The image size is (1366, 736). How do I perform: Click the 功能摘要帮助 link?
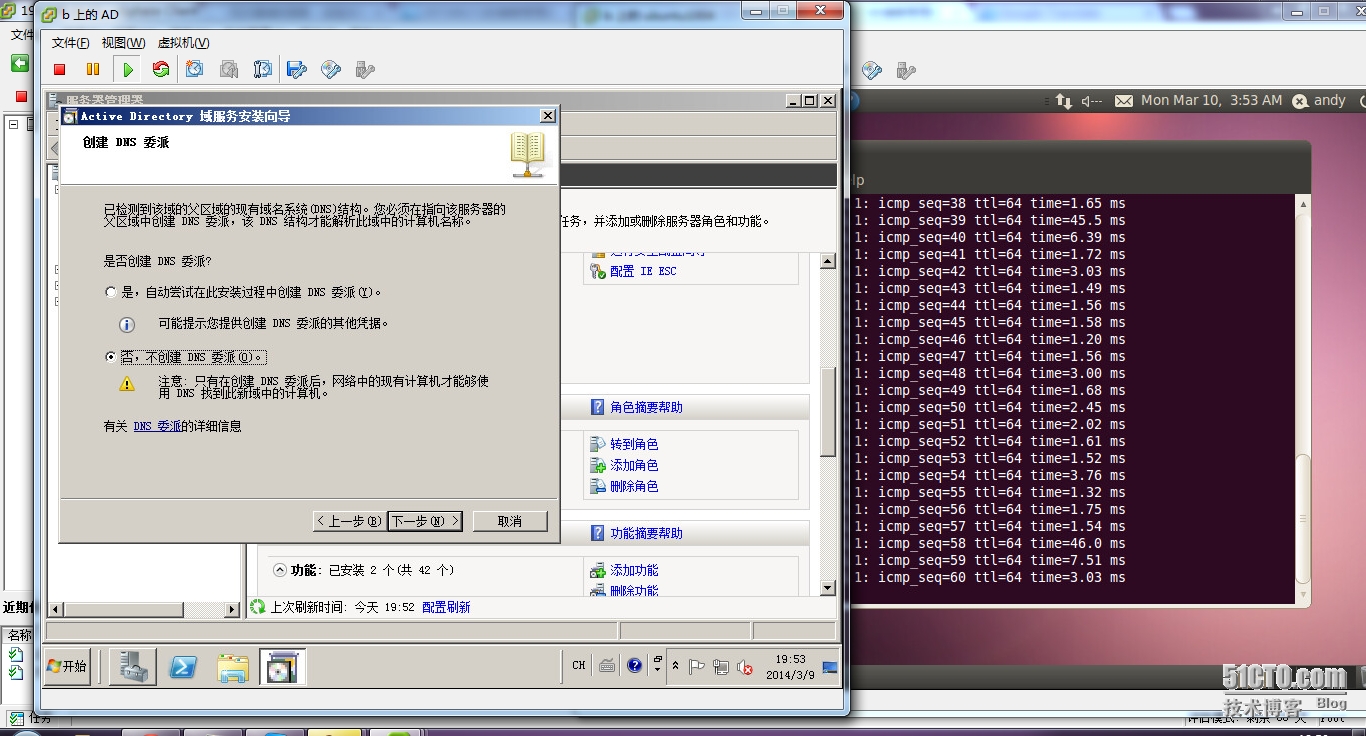pos(646,533)
